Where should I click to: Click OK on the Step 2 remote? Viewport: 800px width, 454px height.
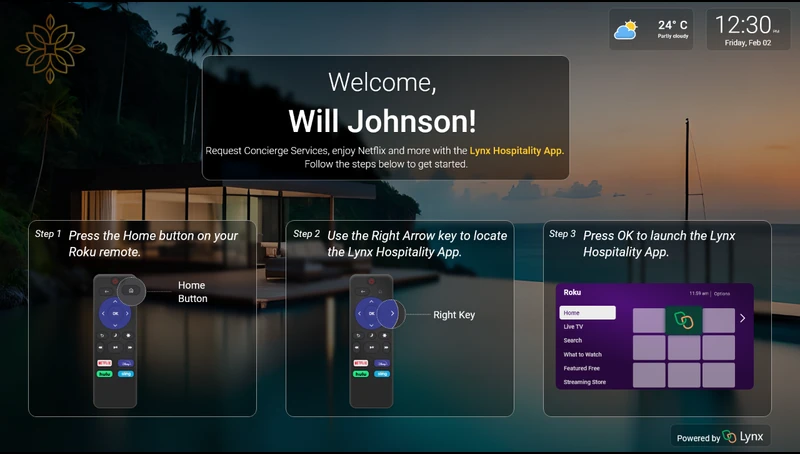coord(371,314)
